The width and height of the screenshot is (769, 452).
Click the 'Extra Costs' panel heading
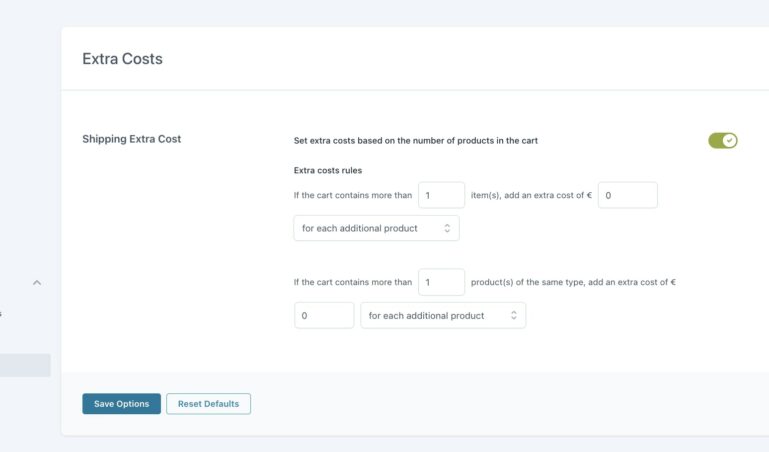point(122,59)
